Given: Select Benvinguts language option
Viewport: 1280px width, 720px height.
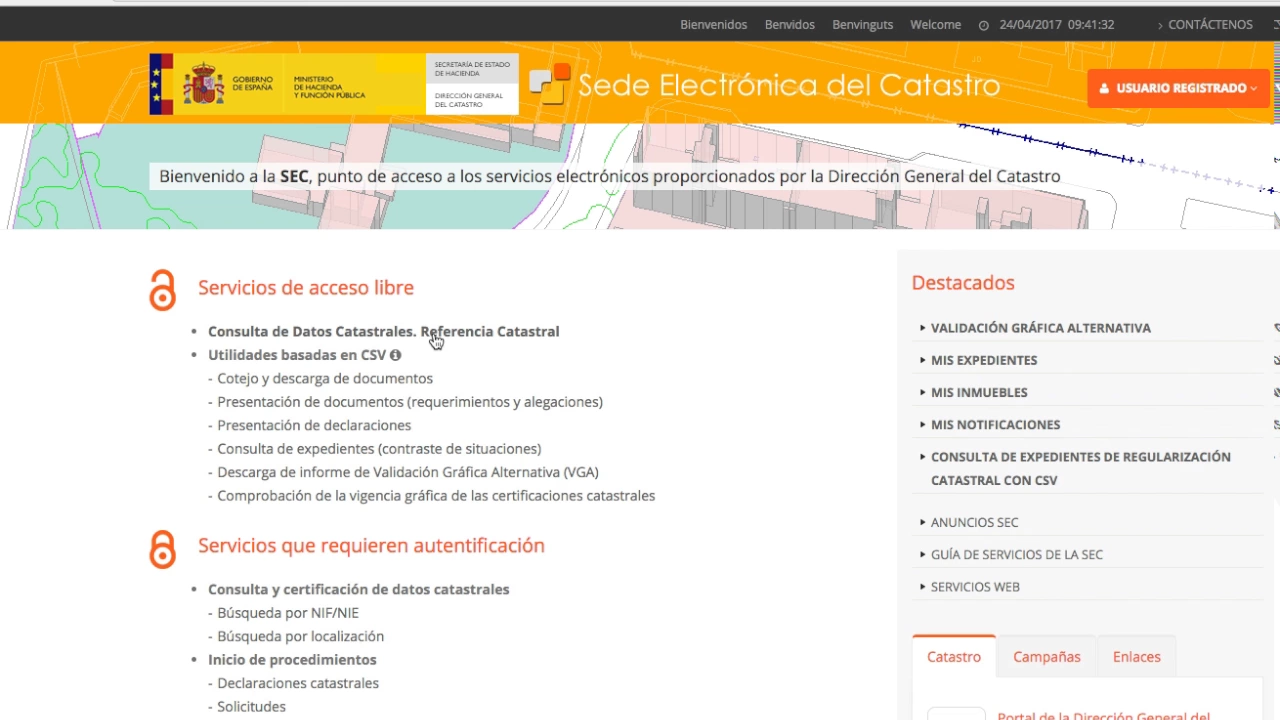Looking at the screenshot, I should click(863, 25).
